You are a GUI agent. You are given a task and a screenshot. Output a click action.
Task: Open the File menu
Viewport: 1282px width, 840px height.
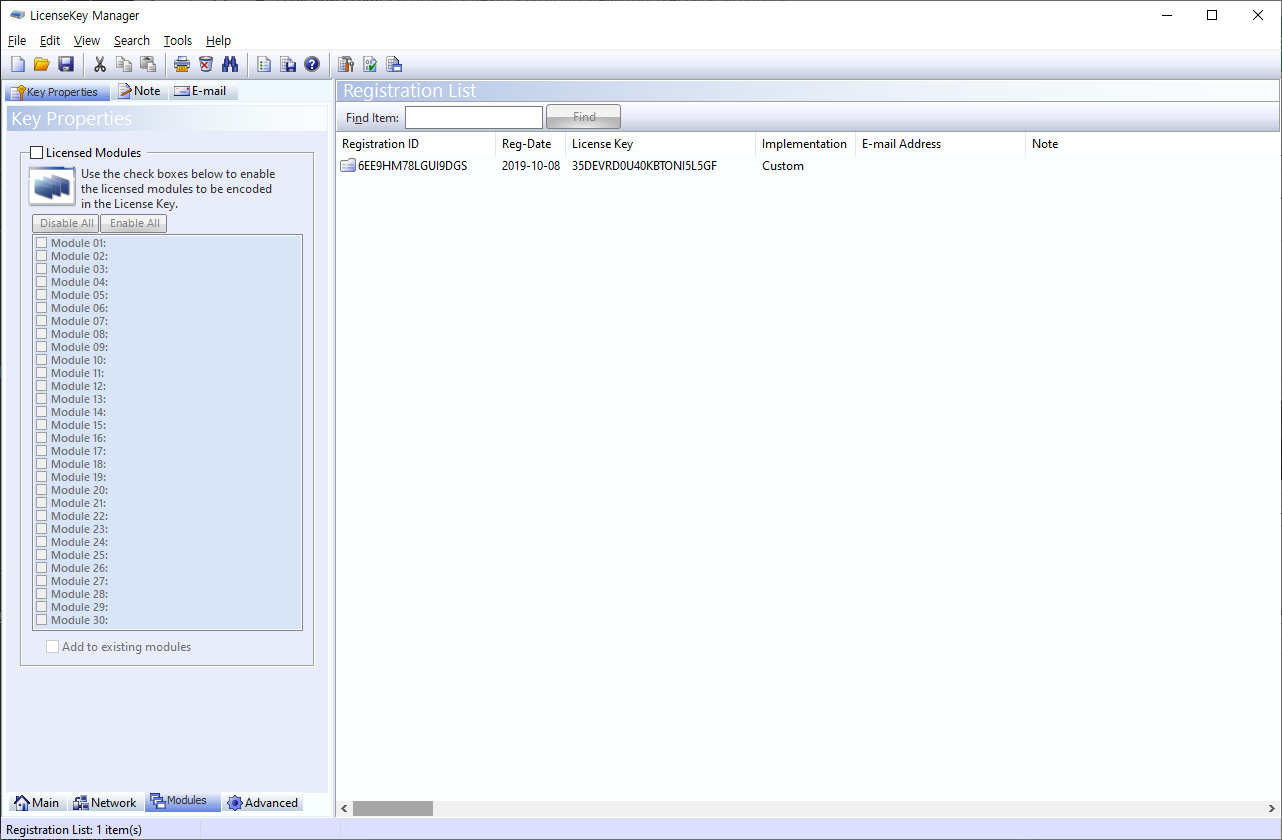[17, 41]
